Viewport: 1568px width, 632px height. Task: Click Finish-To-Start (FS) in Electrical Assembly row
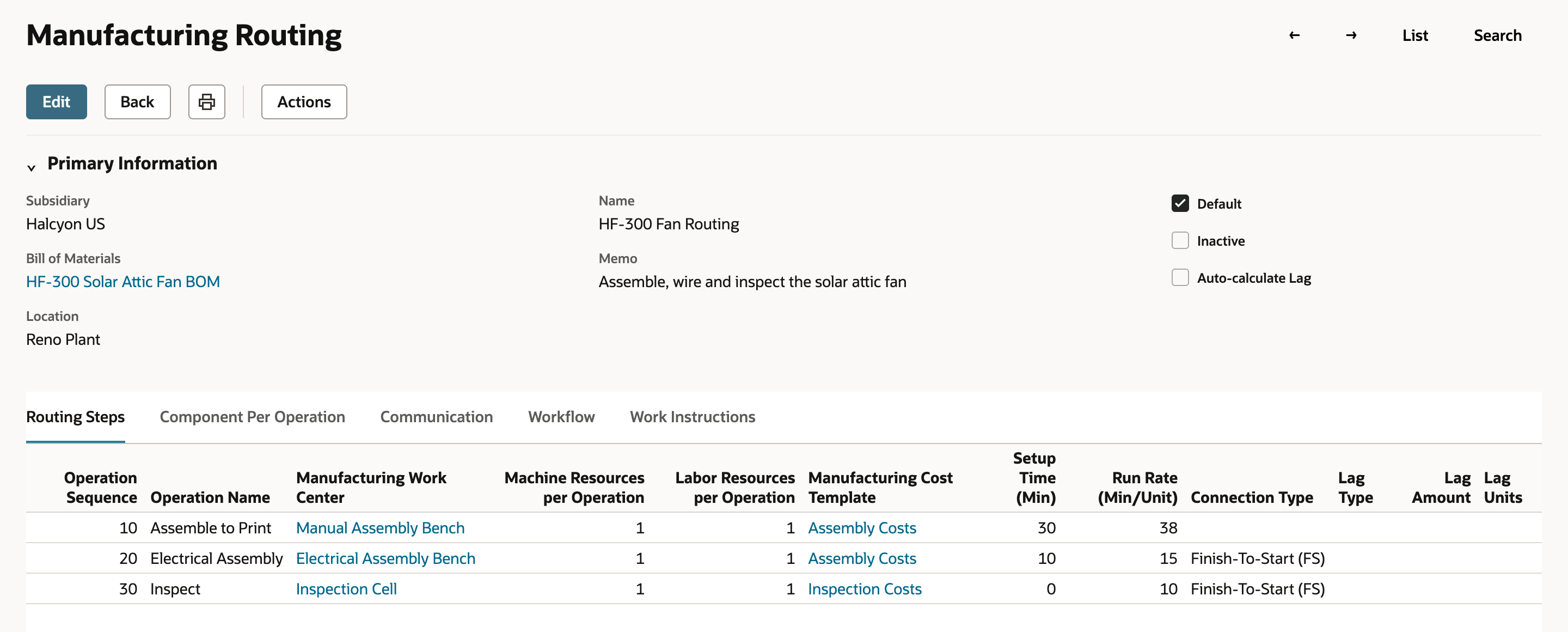[x=1258, y=558]
